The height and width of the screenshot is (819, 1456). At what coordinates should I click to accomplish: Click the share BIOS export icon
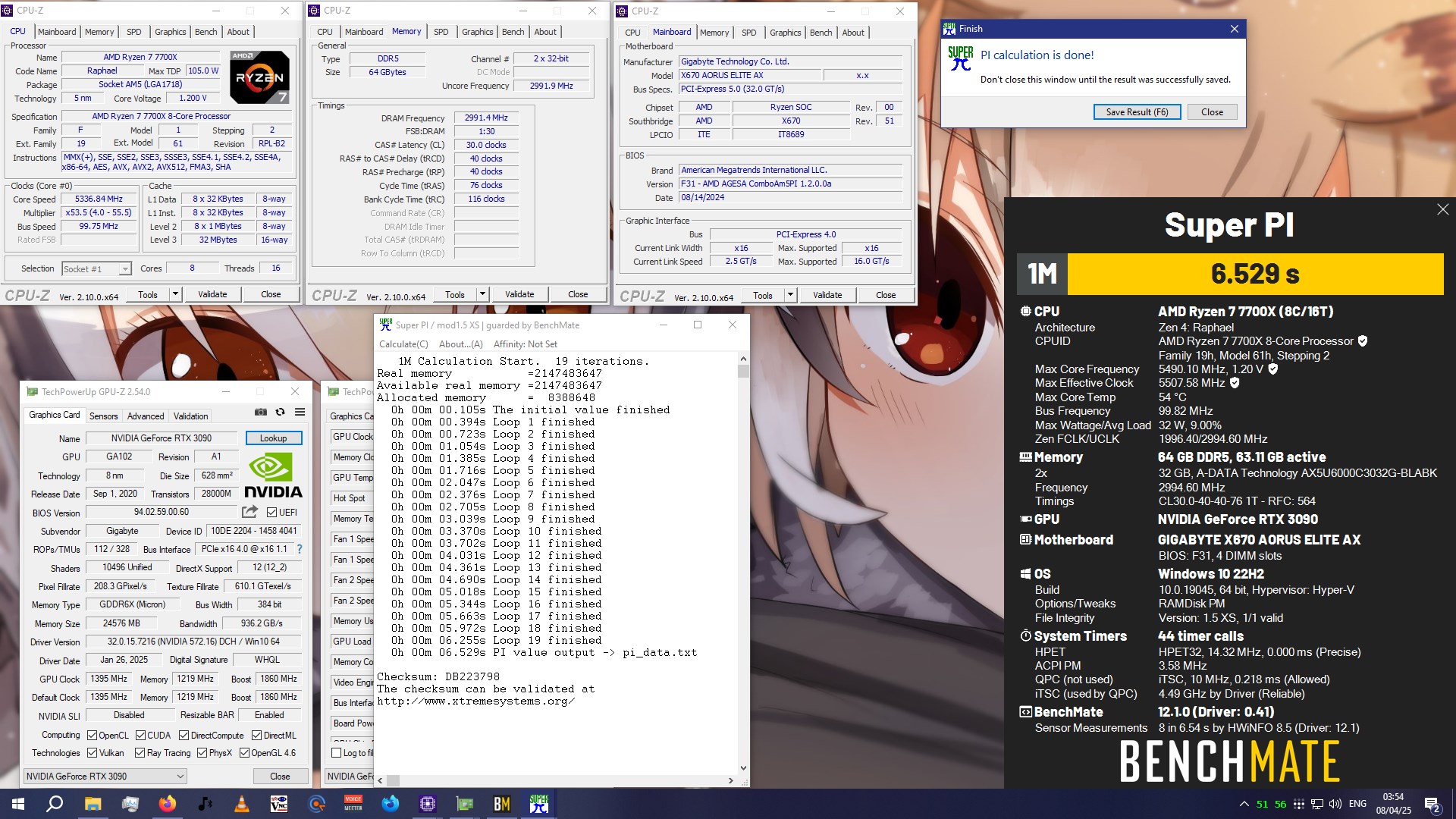pyautogui.click(x=249, y=512)
